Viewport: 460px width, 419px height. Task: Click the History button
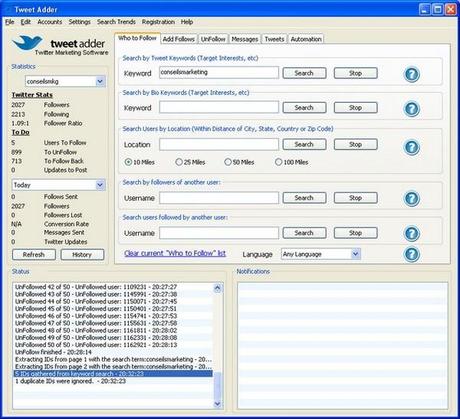click(82, 255)
